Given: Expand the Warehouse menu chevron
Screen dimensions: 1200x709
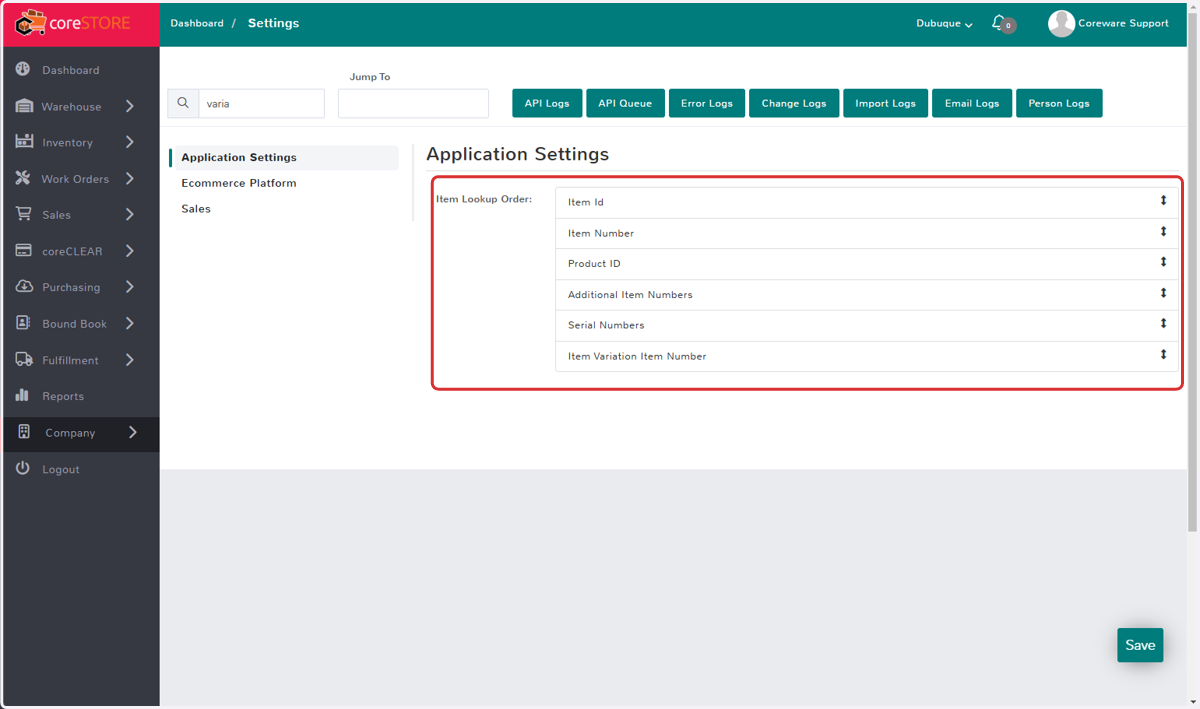Looking at the screenshot, I should [130, 106].
